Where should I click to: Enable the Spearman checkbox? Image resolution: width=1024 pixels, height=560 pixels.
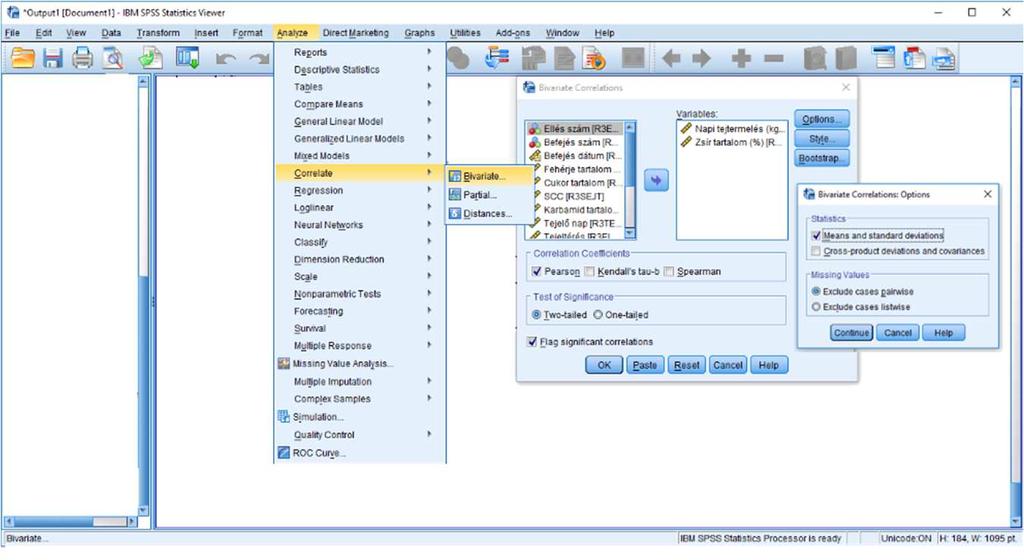pyautogui.click(x=669, y=272)
